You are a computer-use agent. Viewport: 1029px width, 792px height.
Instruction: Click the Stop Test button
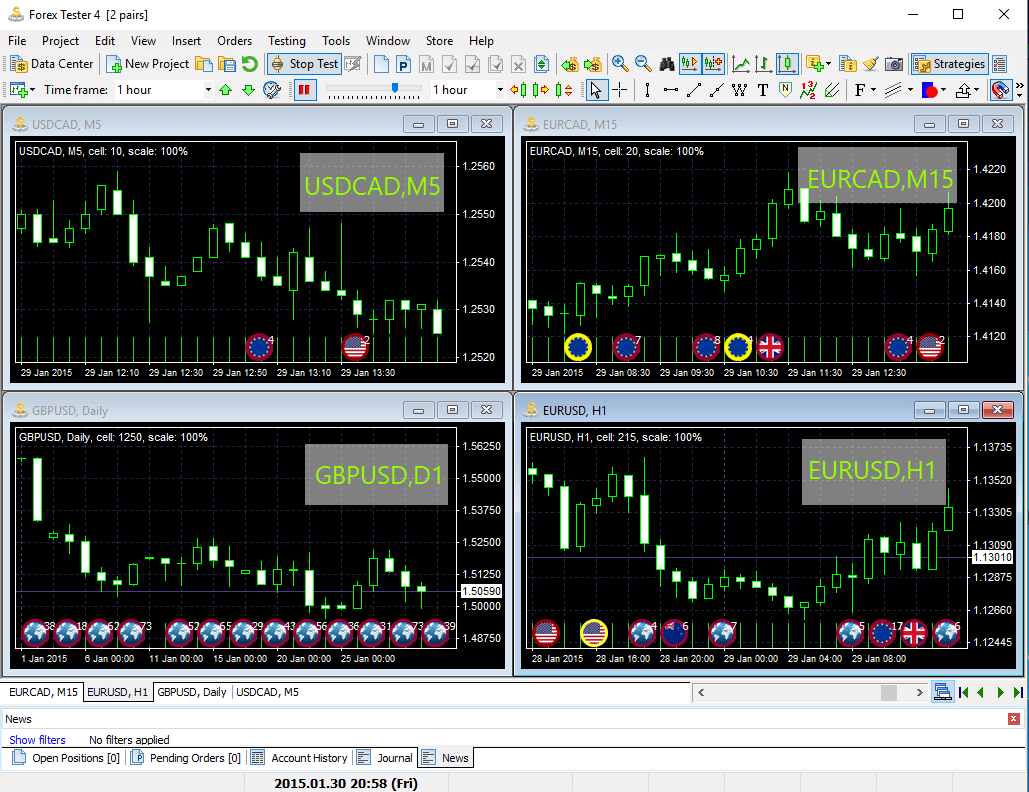(304, 64)
